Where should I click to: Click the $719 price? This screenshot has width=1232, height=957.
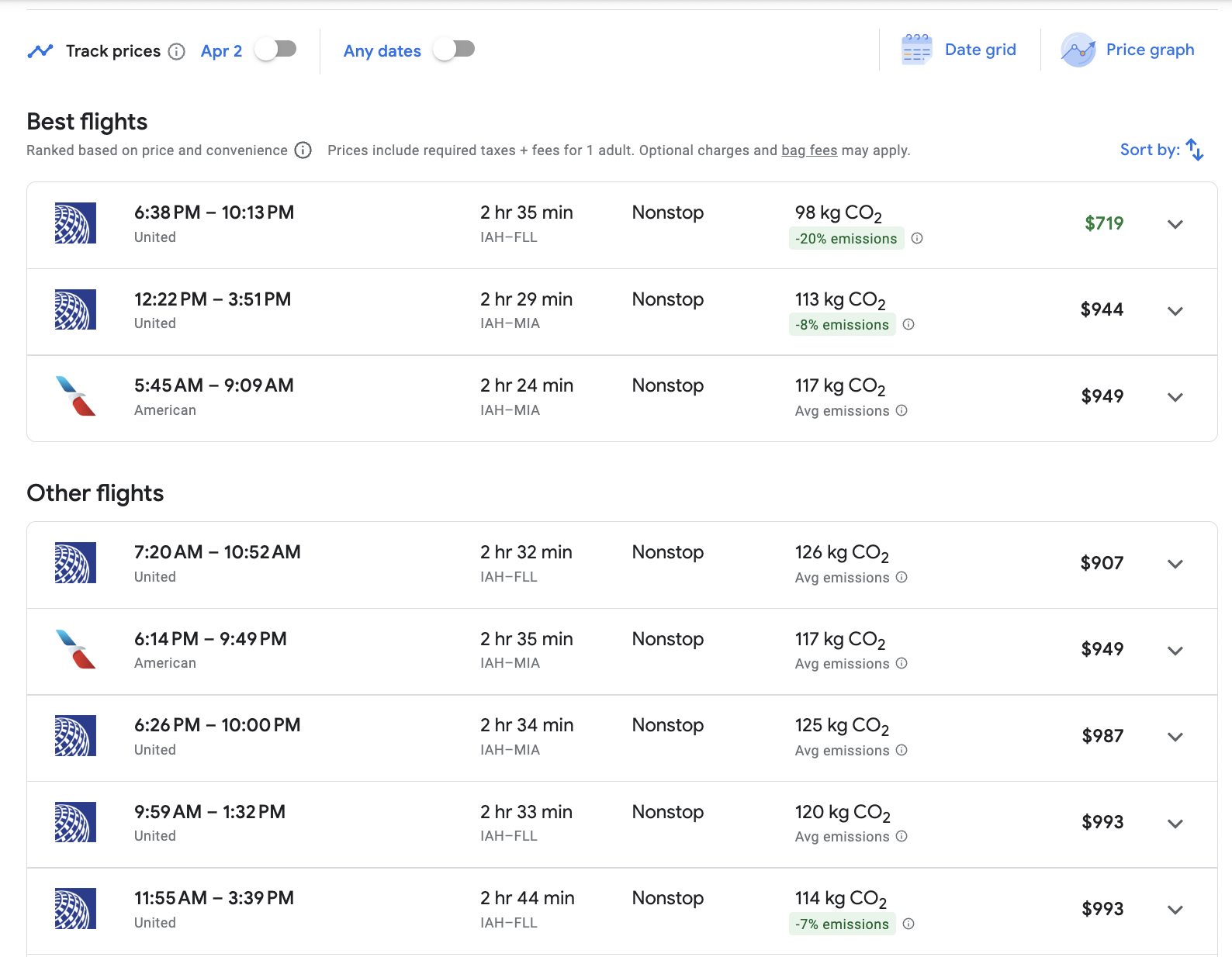[1104, 223]
